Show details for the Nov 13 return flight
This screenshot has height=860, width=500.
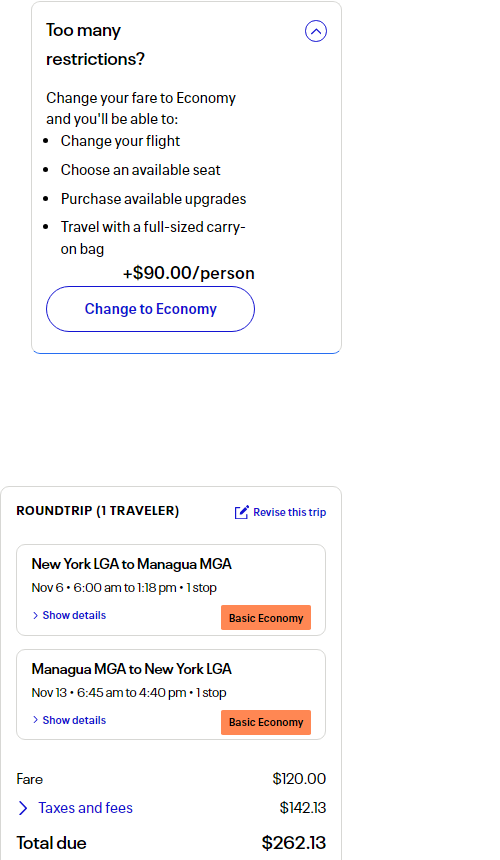pyautogui.click(x=74, y=720)
